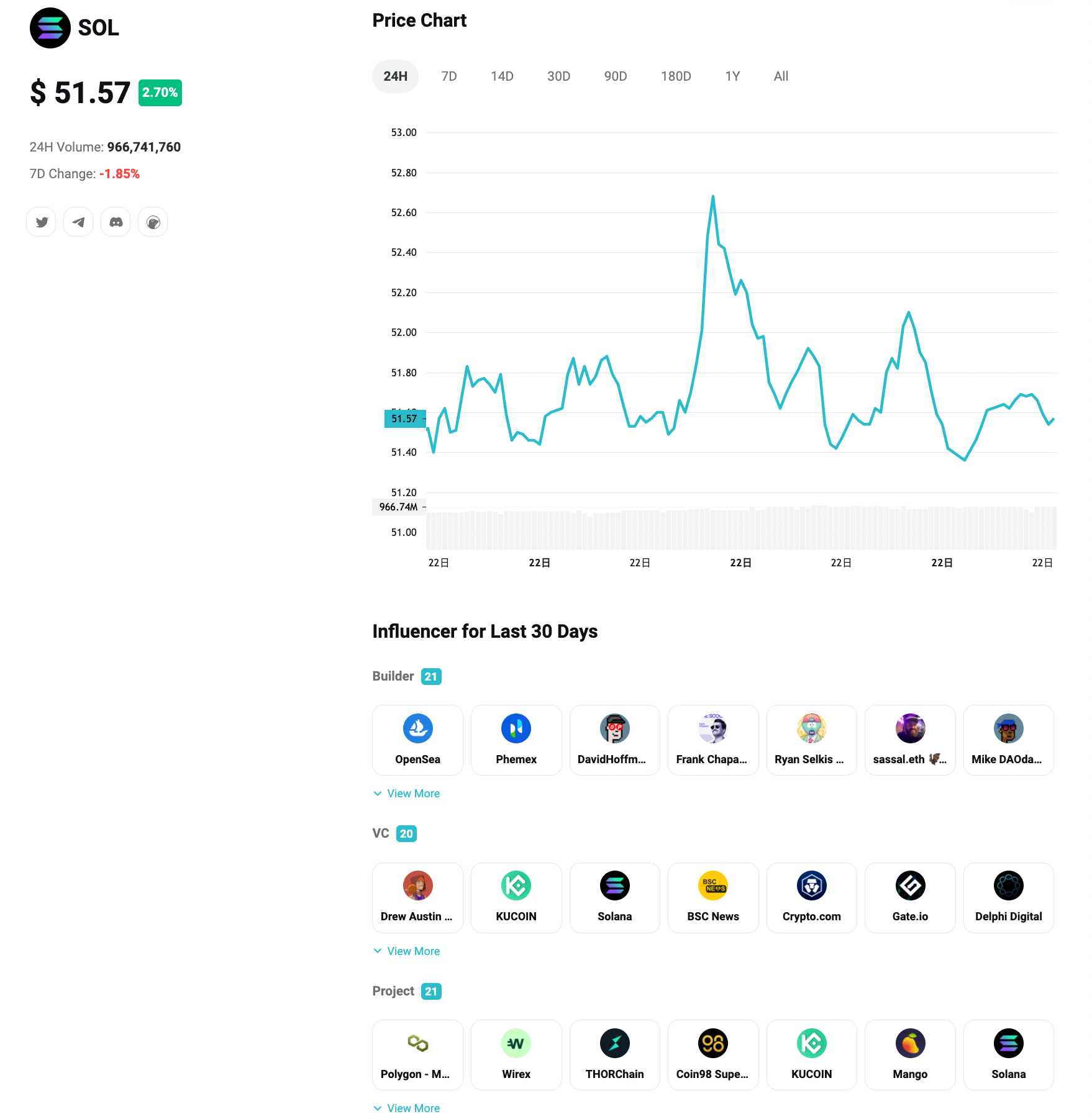Click the Wirex logo icon
The width and height of the screenshot is (1092, 1119).
pyautogui.click(x=516, y=1043)
